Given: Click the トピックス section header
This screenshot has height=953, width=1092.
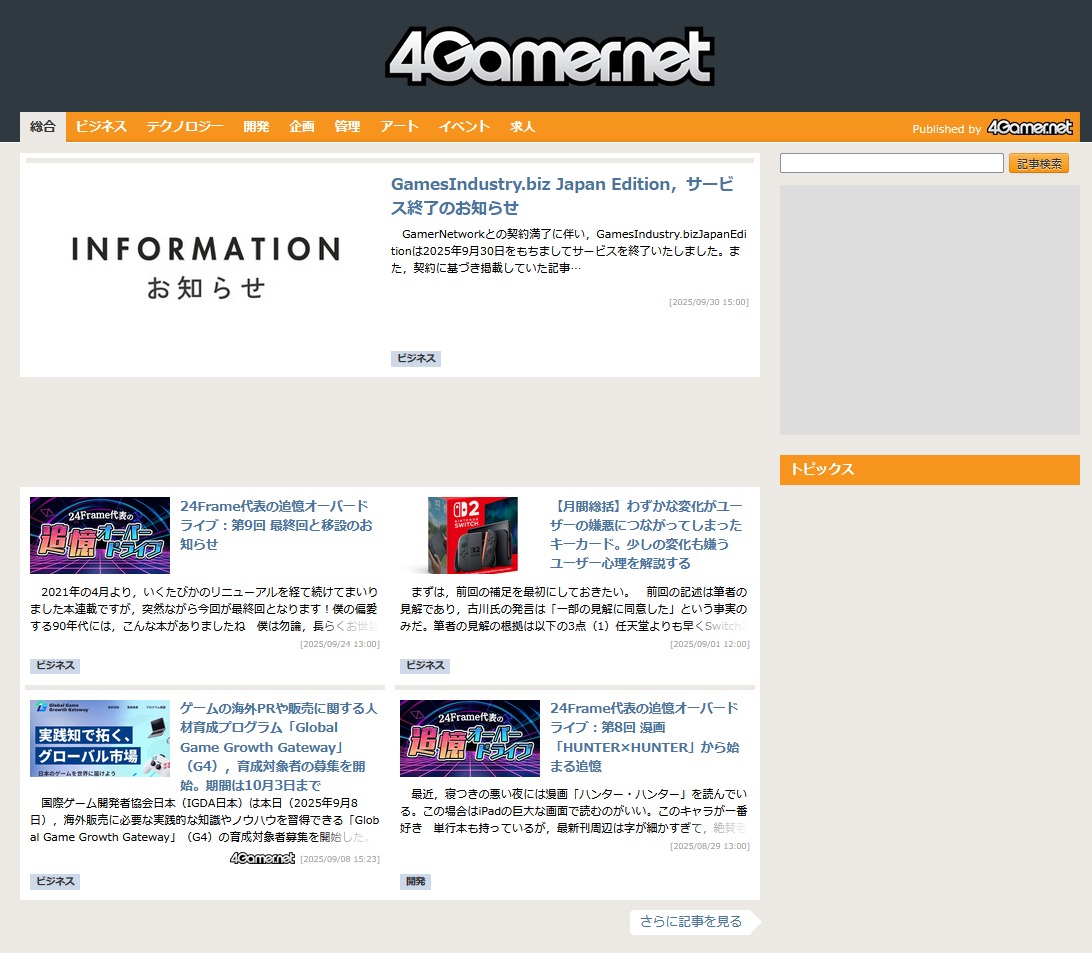Looking at the screenshot, I should 930,470.
